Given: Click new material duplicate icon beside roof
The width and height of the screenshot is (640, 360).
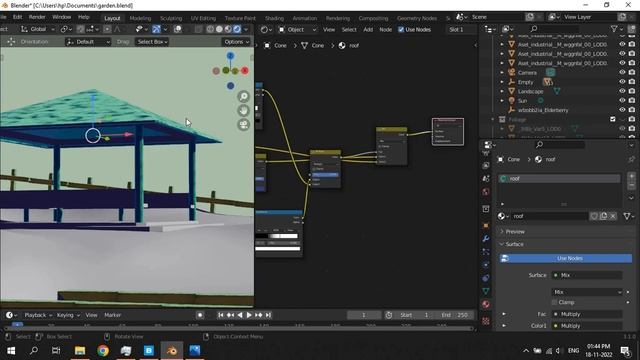Looking at the screenshot, I should point(603,216).
